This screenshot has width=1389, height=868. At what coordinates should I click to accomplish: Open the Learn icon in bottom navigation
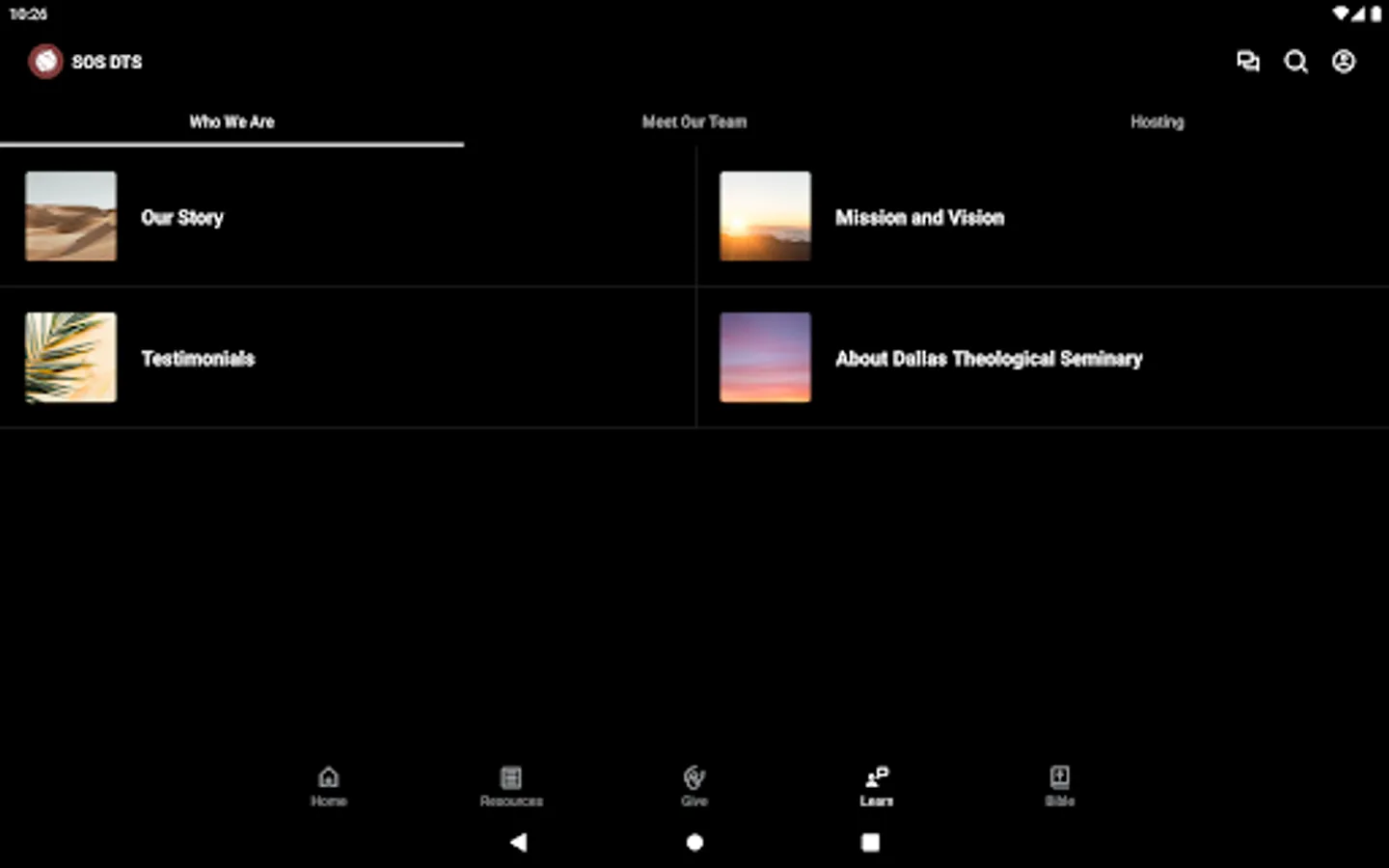(876, 784)
